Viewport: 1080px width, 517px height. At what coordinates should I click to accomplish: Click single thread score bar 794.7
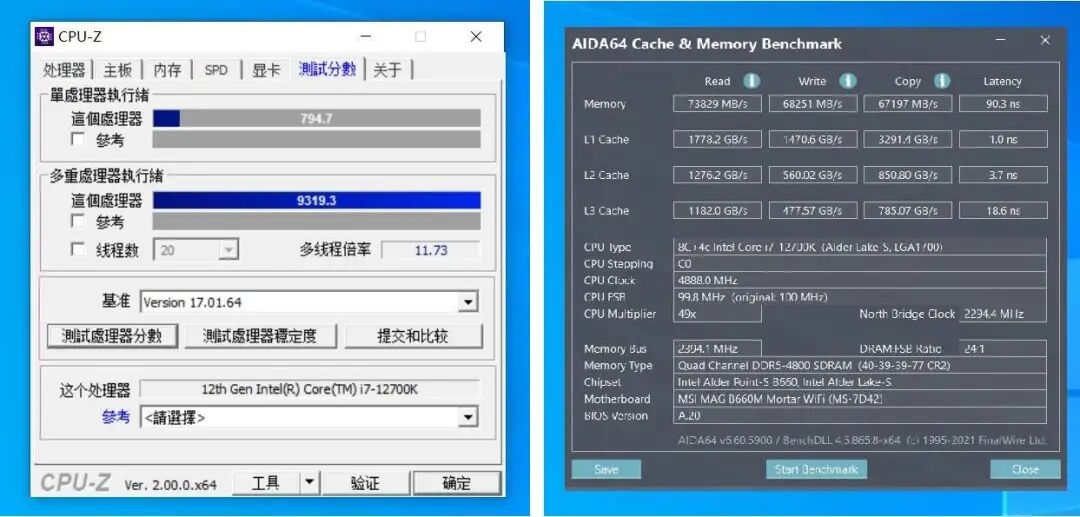(x=316, y=118)
